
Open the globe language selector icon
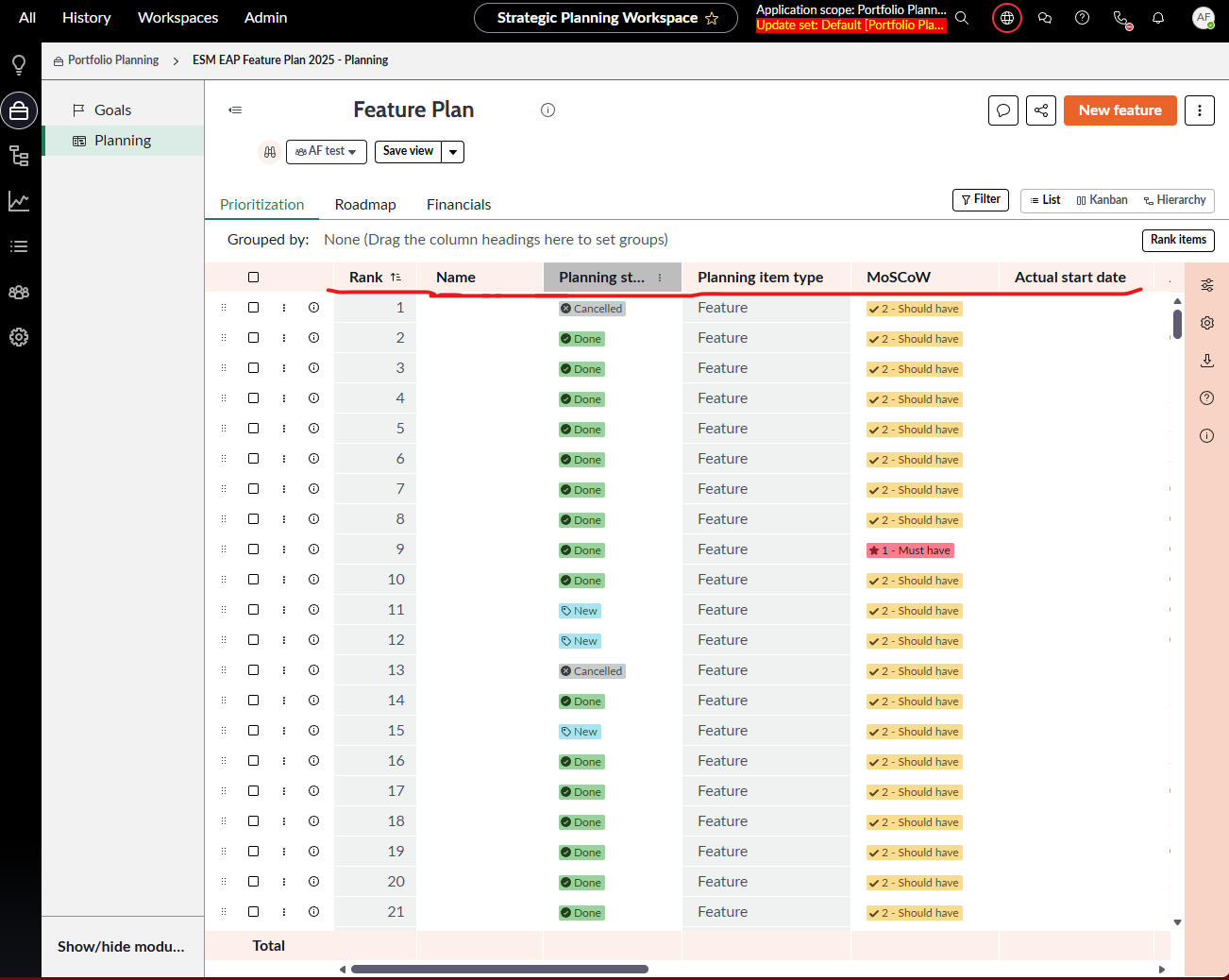coord(1007,18)
